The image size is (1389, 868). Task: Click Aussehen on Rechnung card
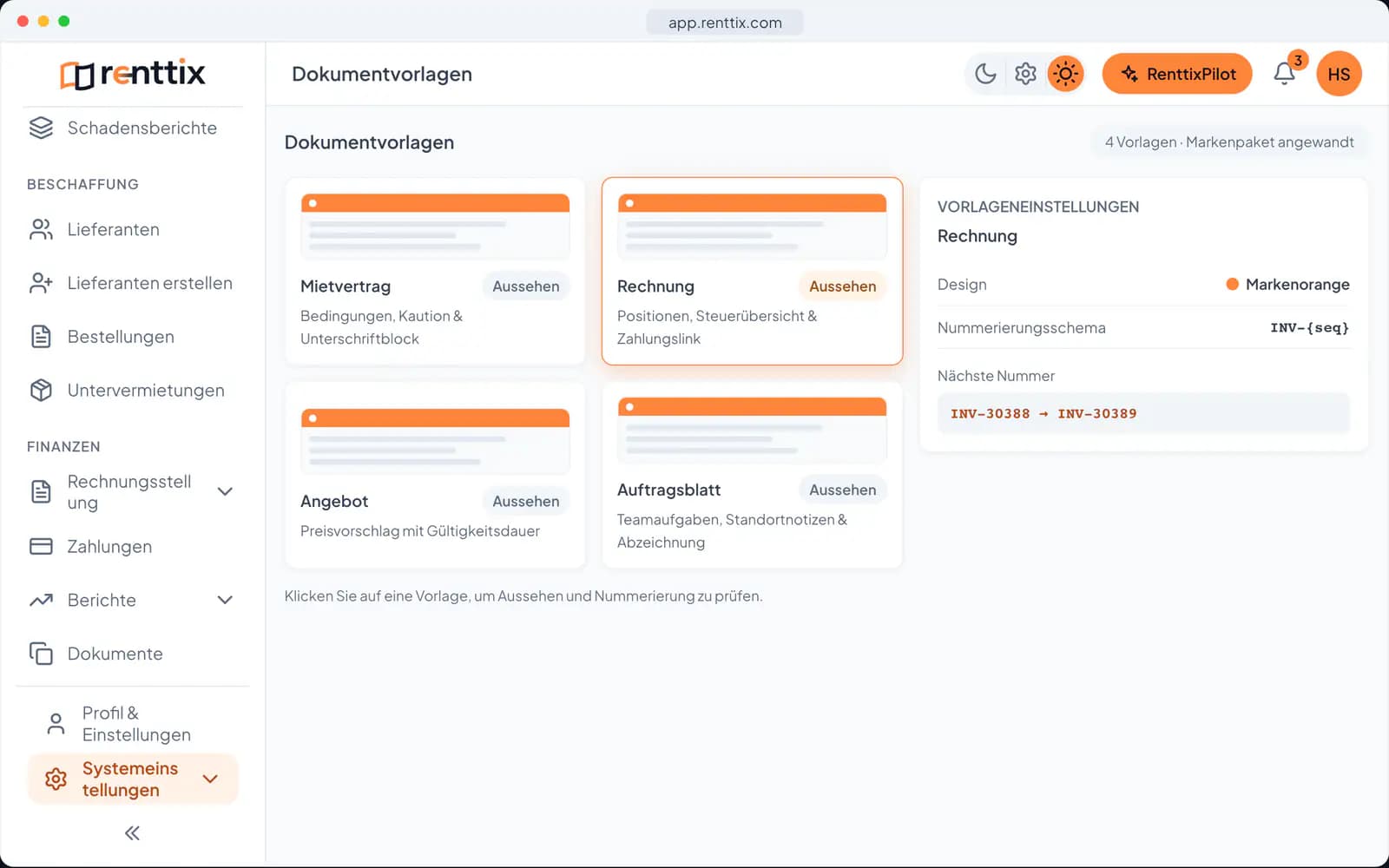(x=842, y=286)
